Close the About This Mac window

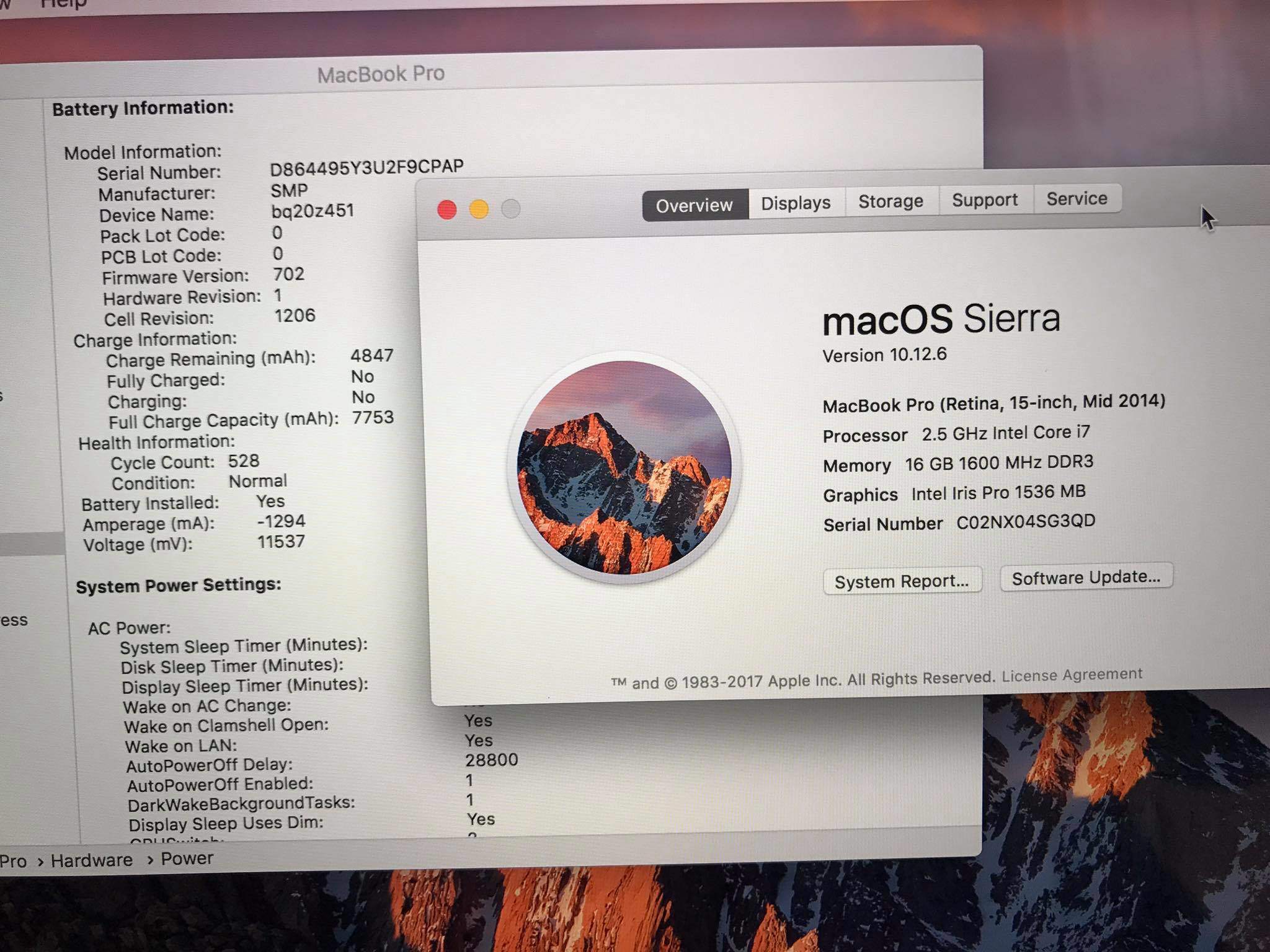coord(447,209)
